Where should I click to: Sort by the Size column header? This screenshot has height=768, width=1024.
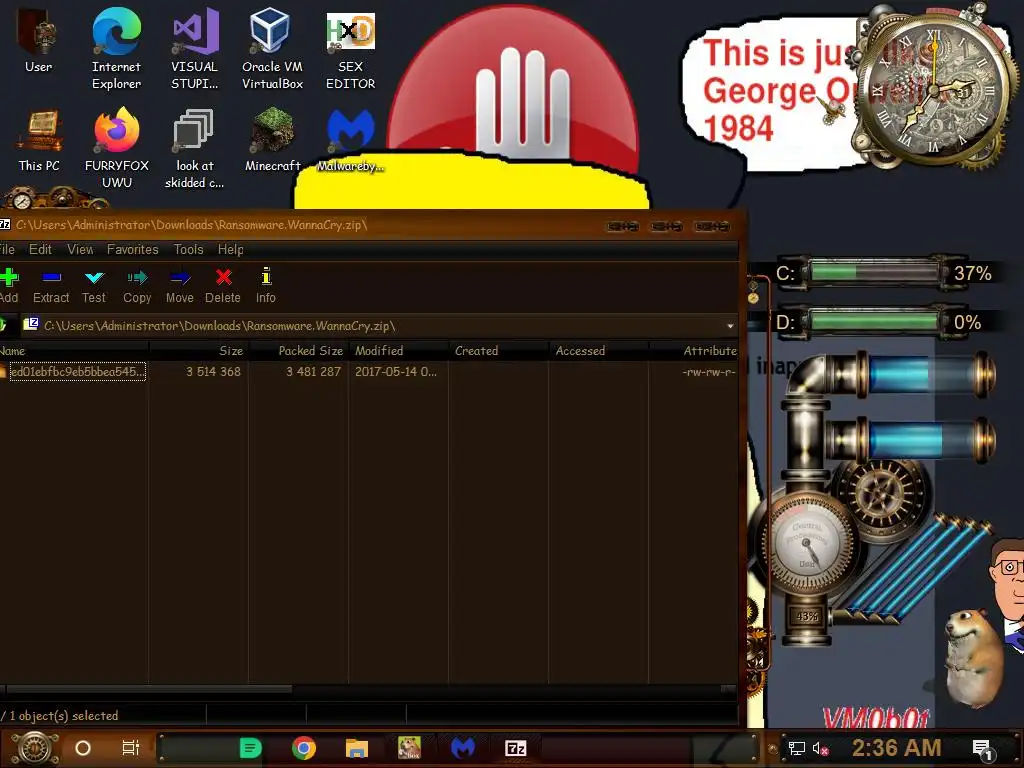click(199, 351)
